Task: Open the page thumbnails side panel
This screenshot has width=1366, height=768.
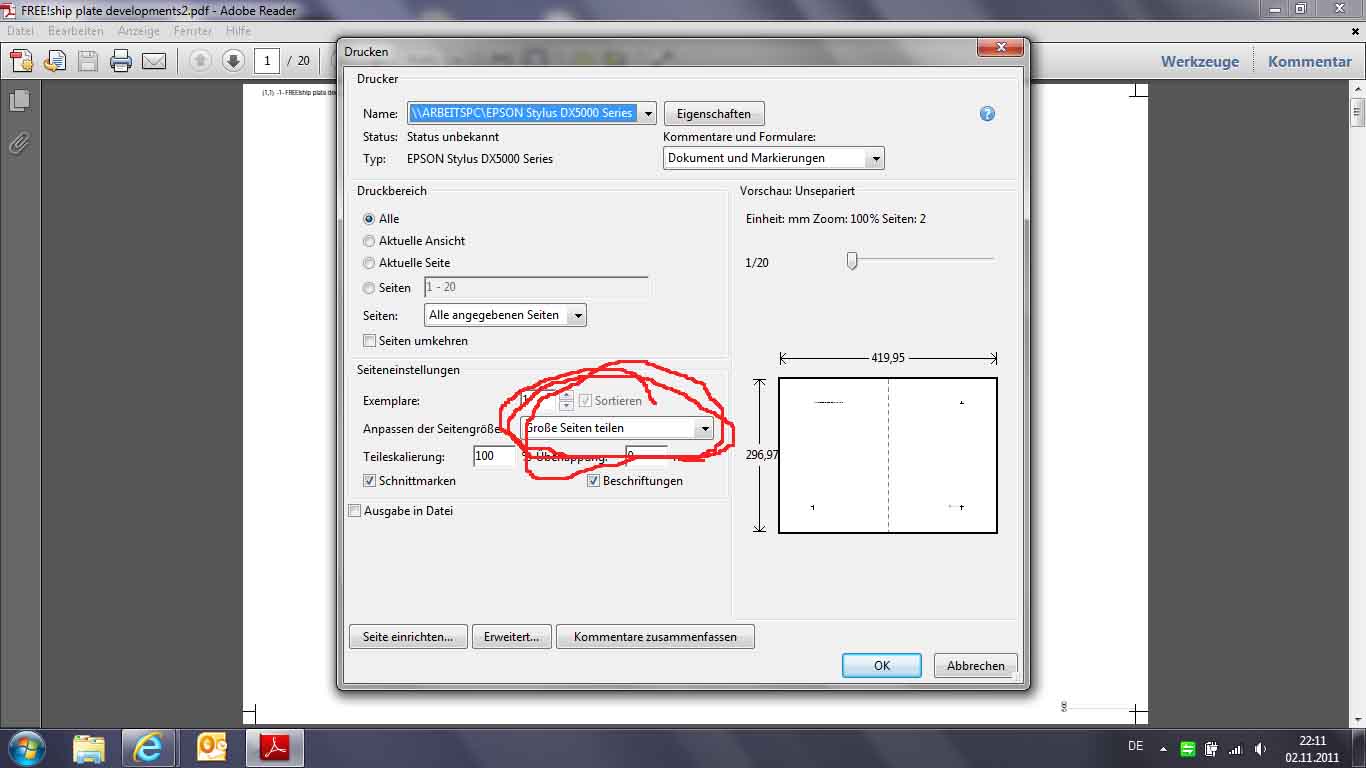Action: (19, 101)
